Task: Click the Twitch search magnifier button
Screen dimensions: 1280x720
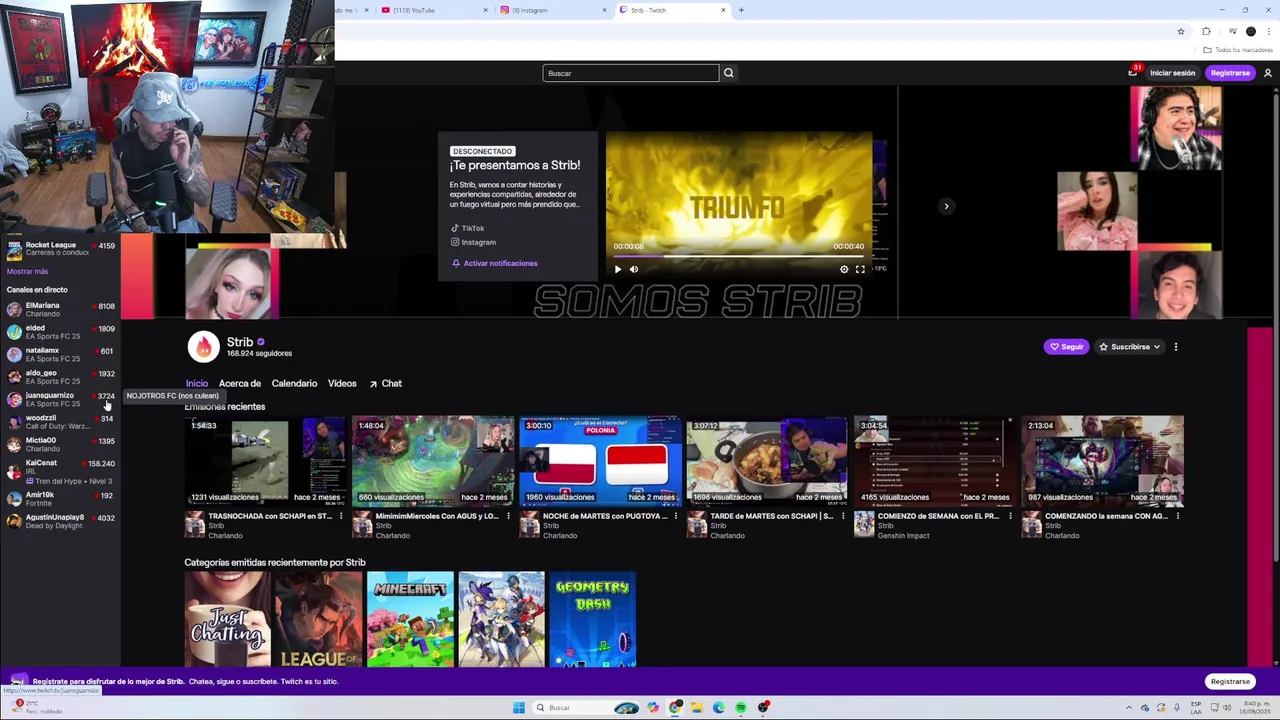Action: [728, 73]
